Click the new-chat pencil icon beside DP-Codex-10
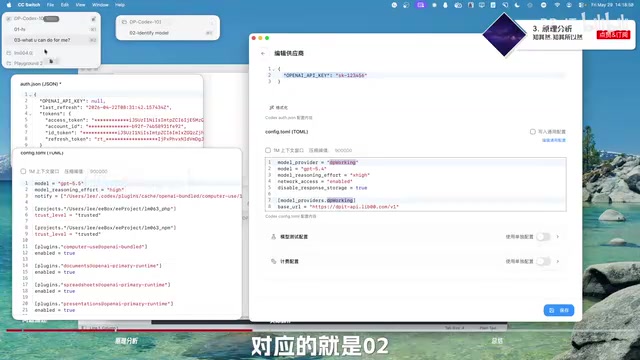Image resolution: width=640 pixels, height=360 pixels. (93, 19)
